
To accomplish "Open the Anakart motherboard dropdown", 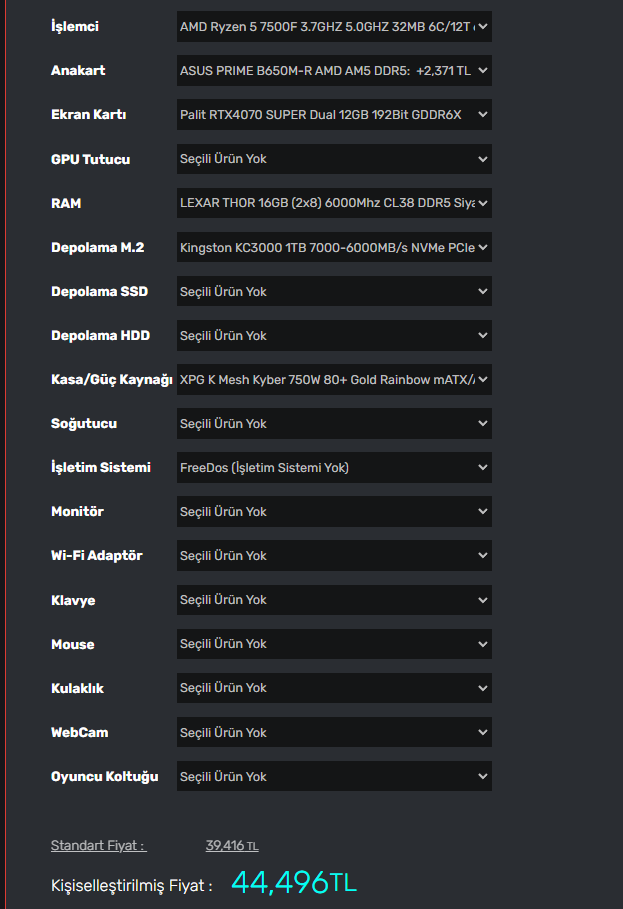I will [334, 71].
